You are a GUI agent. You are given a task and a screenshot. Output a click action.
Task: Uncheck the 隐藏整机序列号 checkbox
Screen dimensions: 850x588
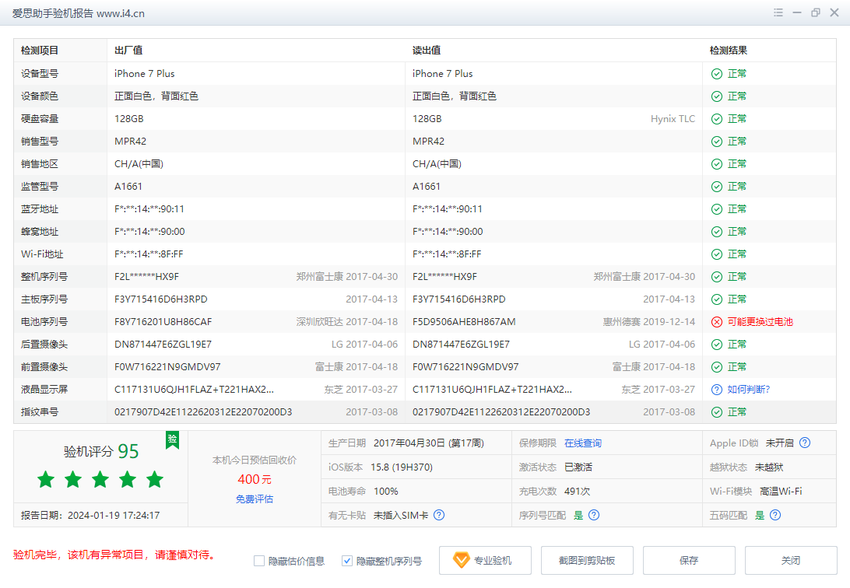click(347, 561)
